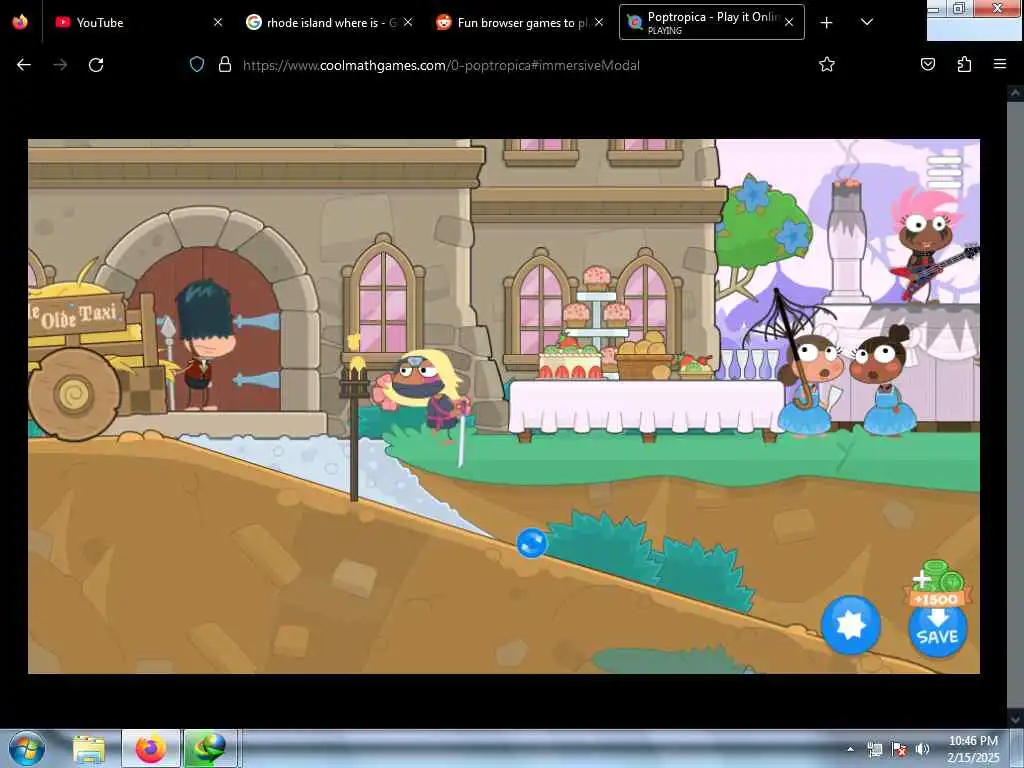Reload the current page
This screenshot has height=768, width=1024.
pos(96,65)
